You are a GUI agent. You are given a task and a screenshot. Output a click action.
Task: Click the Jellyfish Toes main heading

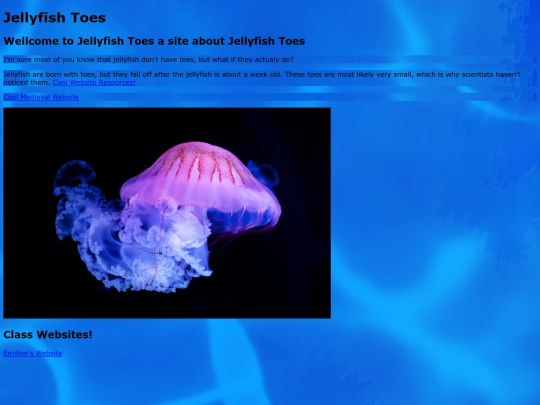click(x=54, y=18)
